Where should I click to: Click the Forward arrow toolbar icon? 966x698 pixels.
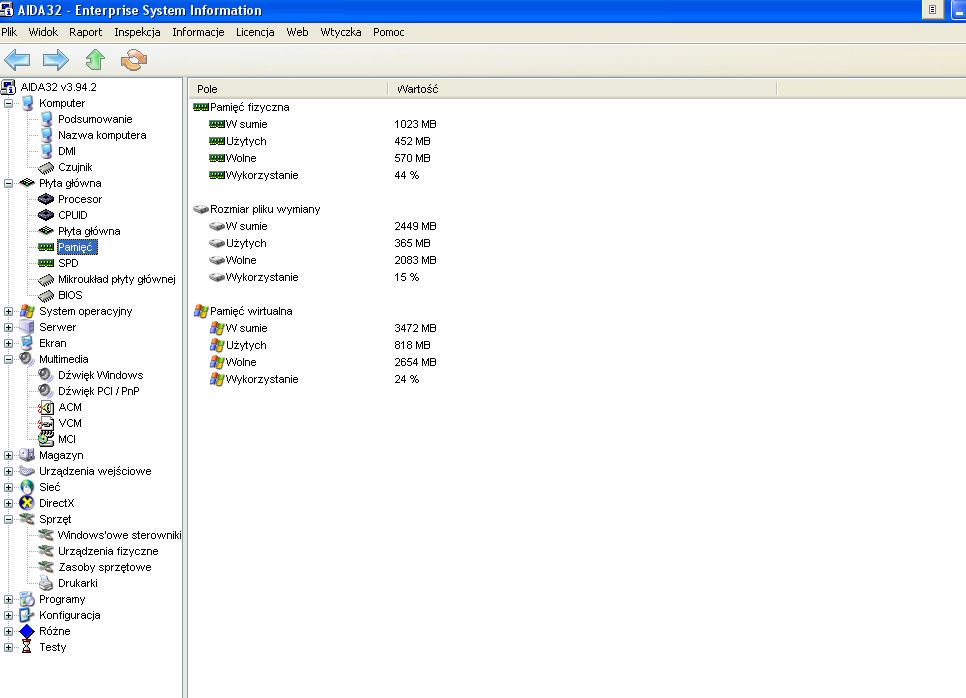click(55, 60)
